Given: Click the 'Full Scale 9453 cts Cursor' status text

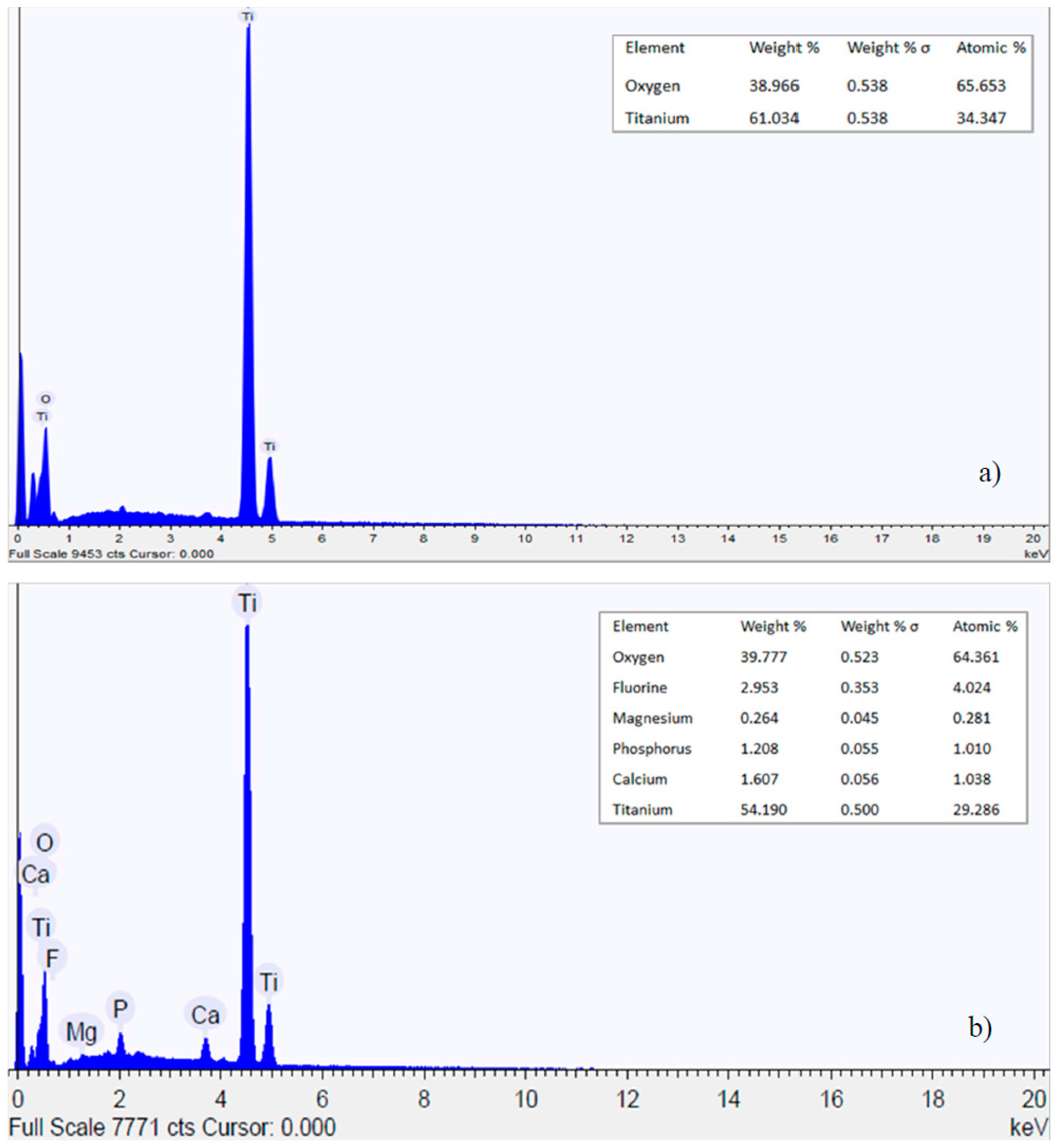Looking at the screenshot, I should click(x=111, y=554).
